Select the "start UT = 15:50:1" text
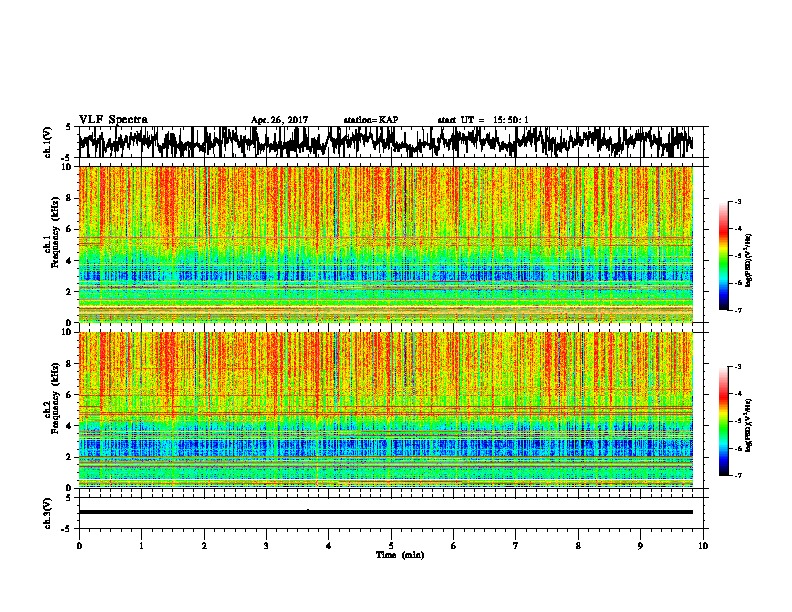This screenshot has width=792, height=612. coord(483,120)
